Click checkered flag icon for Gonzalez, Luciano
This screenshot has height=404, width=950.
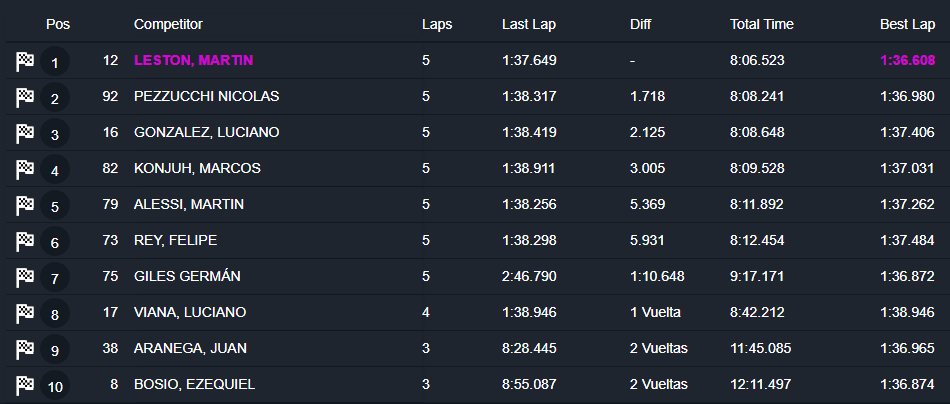tap(25, 133)
